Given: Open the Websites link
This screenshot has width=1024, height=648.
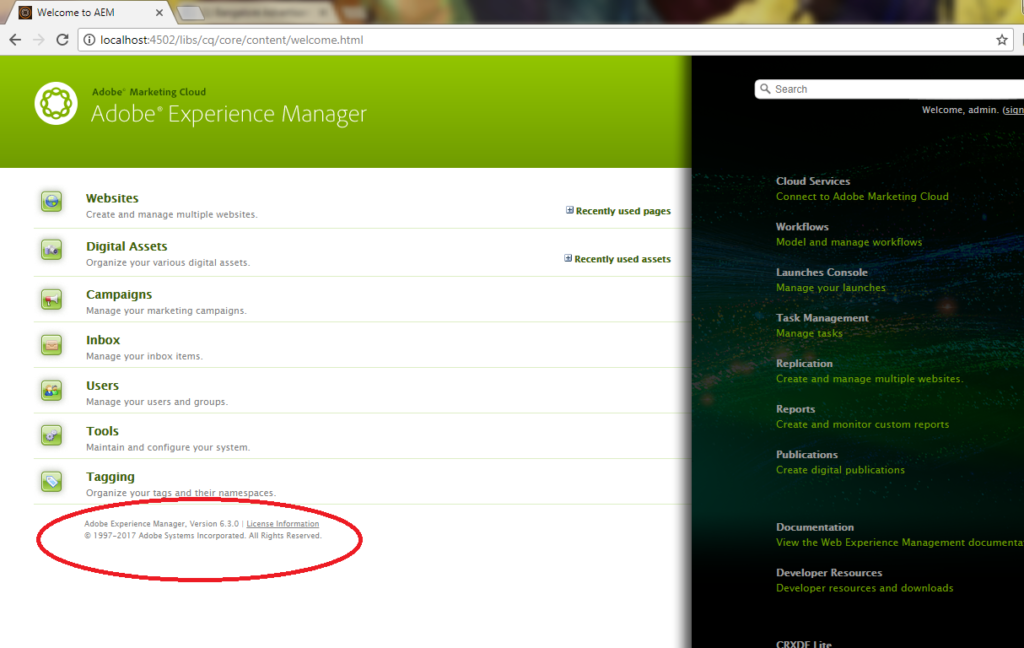Looking at the screenshot, I should coord(112,198).
